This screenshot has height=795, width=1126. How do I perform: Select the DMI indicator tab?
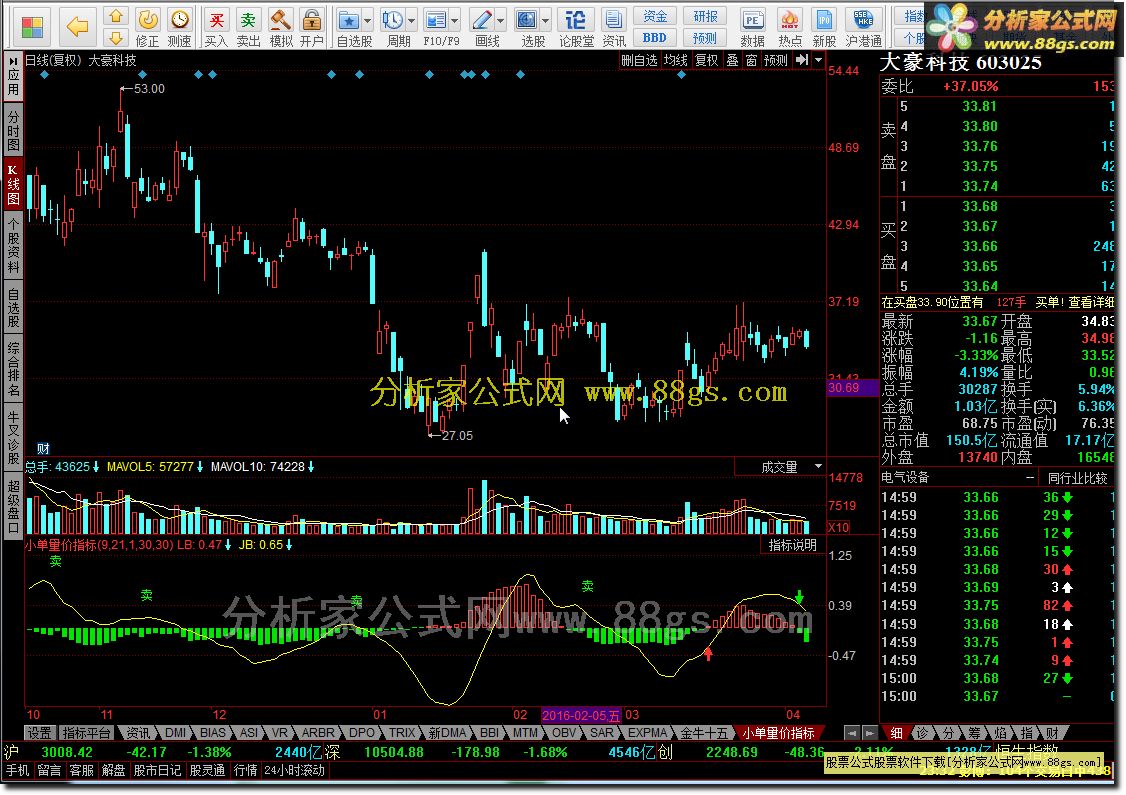(x=175, y=733)
